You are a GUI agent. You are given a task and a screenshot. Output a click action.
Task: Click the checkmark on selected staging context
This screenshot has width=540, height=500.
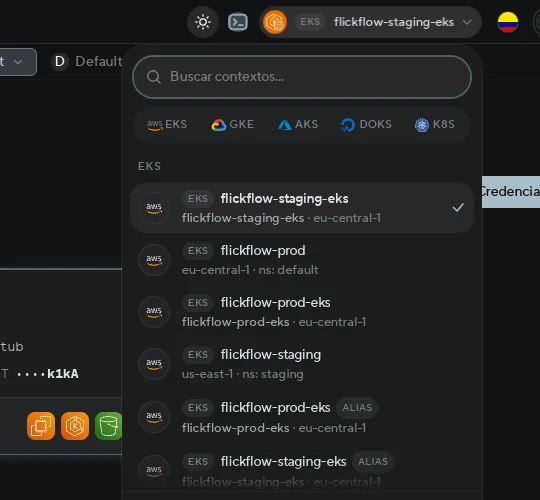(x=458, y=208)
